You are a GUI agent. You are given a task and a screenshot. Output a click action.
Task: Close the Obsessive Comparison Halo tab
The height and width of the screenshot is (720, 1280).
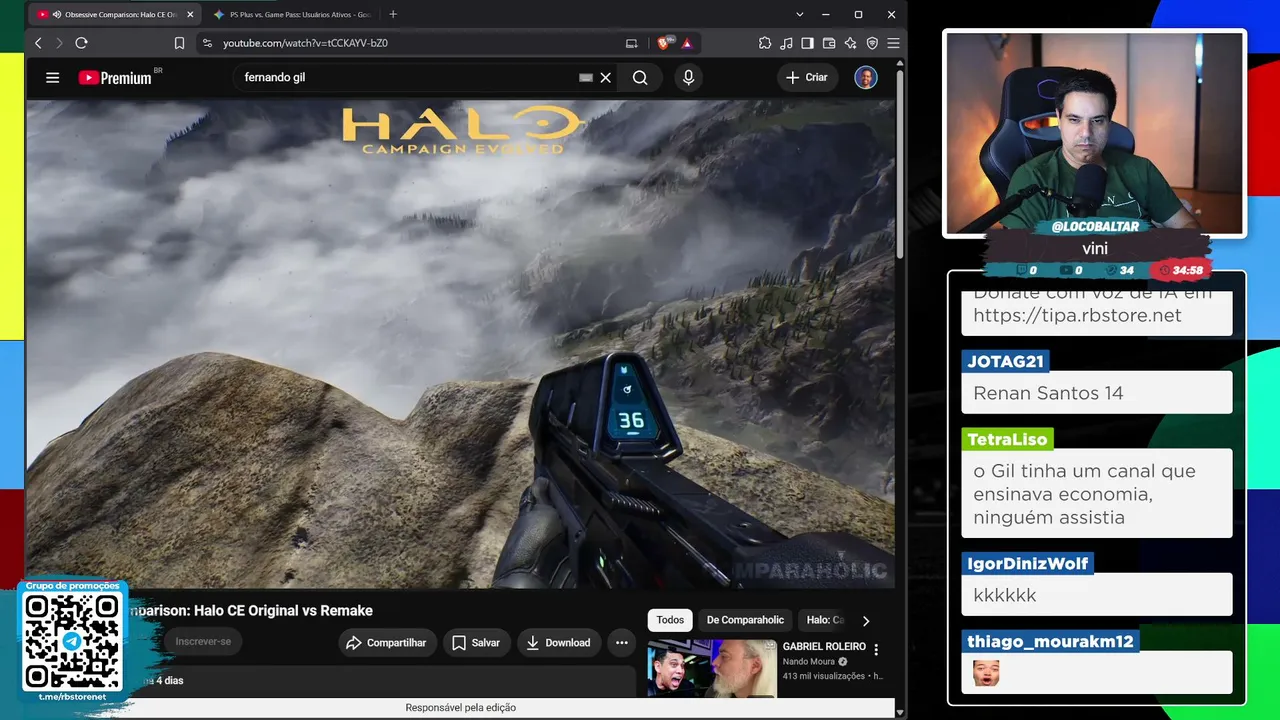point(190,15)
